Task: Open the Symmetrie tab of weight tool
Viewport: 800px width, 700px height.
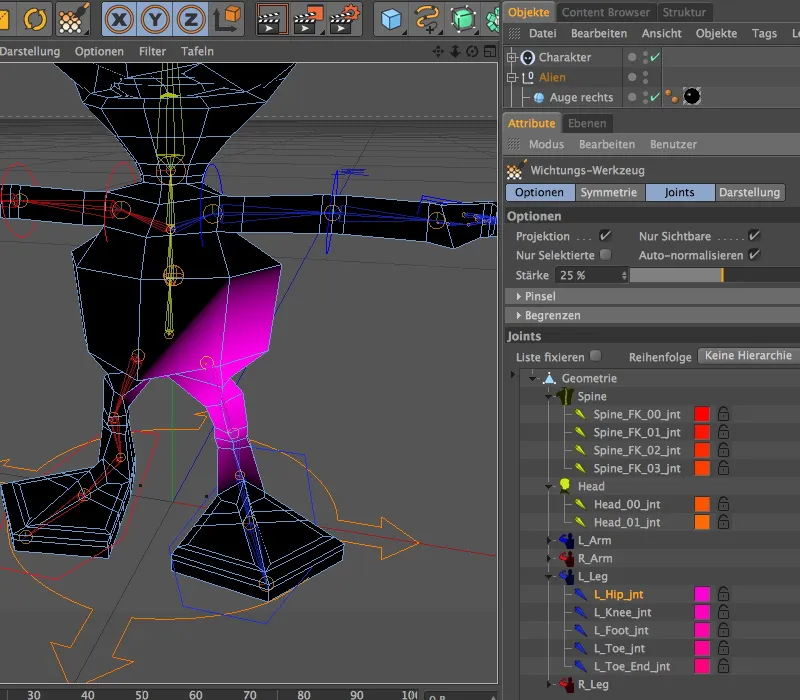Action: pos(609,192)
